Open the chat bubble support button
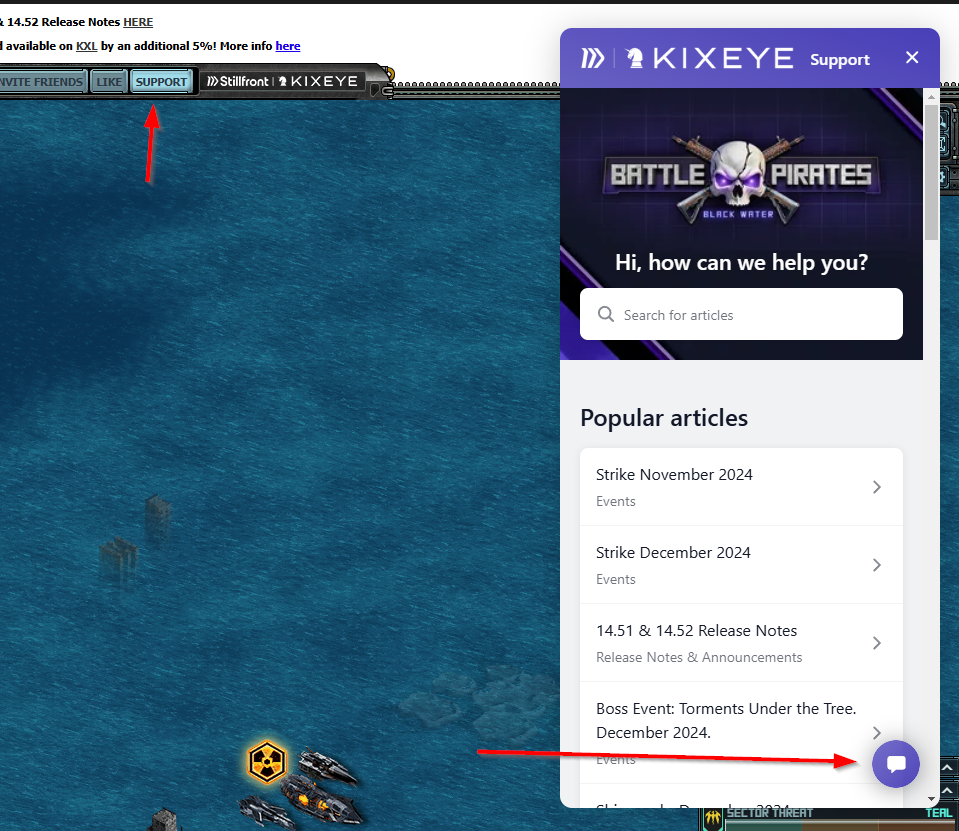959x831 pixels. point(896,764)
